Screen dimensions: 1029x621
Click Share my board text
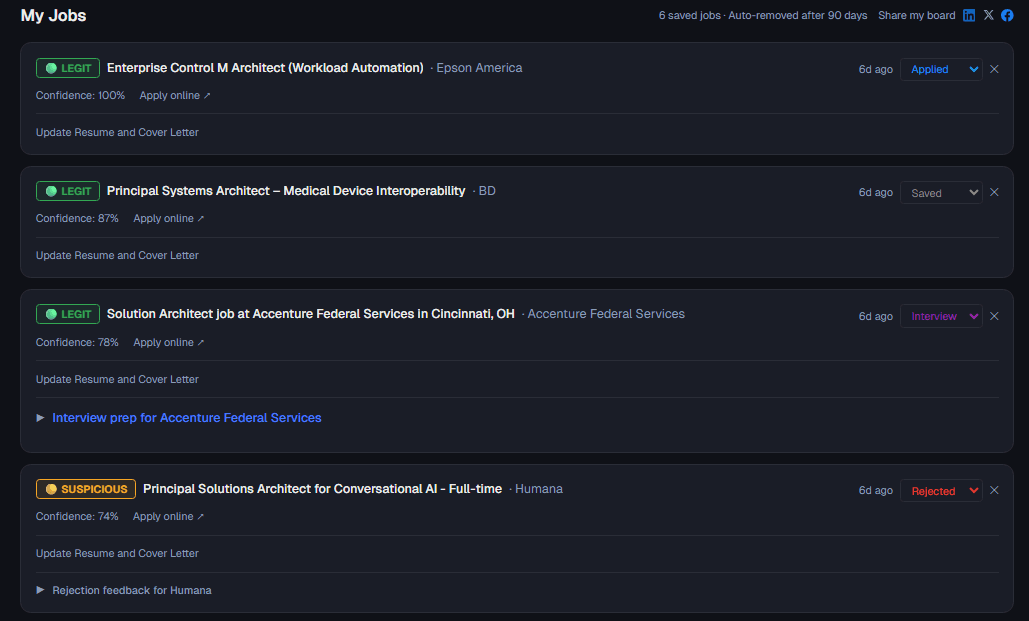click(917, 15)
